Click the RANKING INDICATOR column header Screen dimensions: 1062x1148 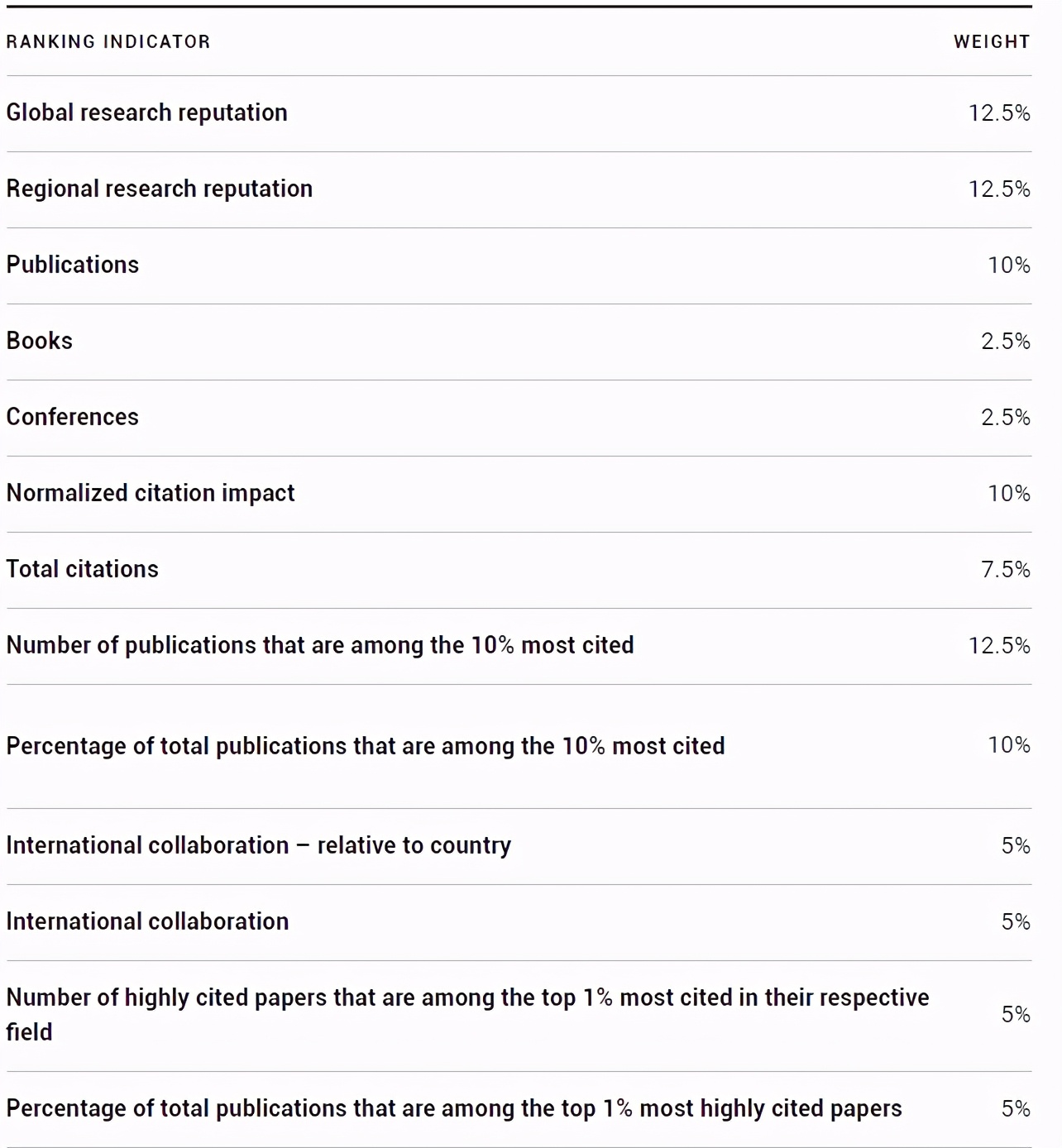[x=108, y=42]
